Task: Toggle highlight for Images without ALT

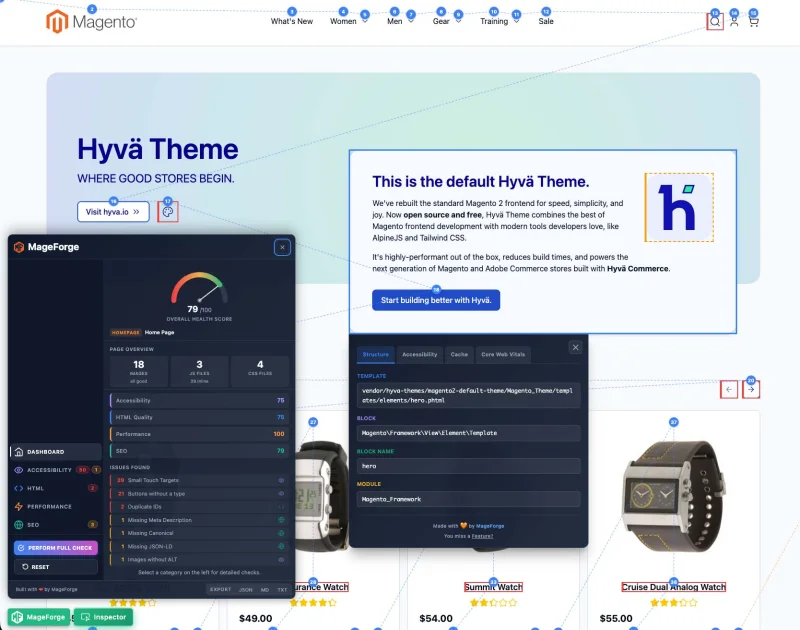Action: tap(281, 560)
